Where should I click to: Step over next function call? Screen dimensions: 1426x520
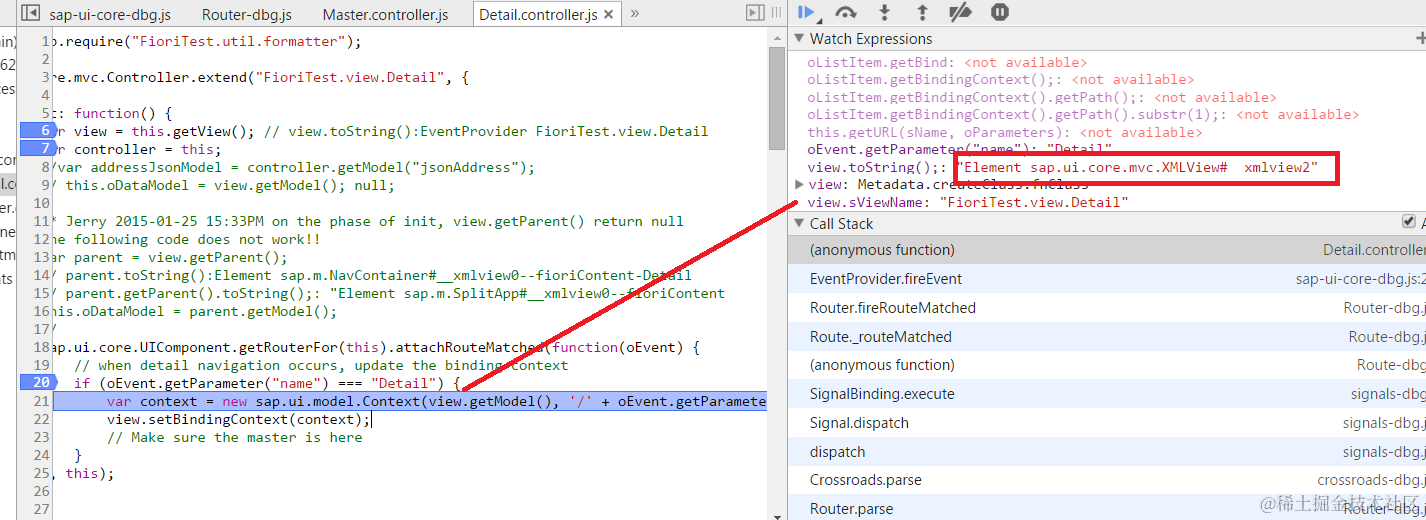[846, 13]
